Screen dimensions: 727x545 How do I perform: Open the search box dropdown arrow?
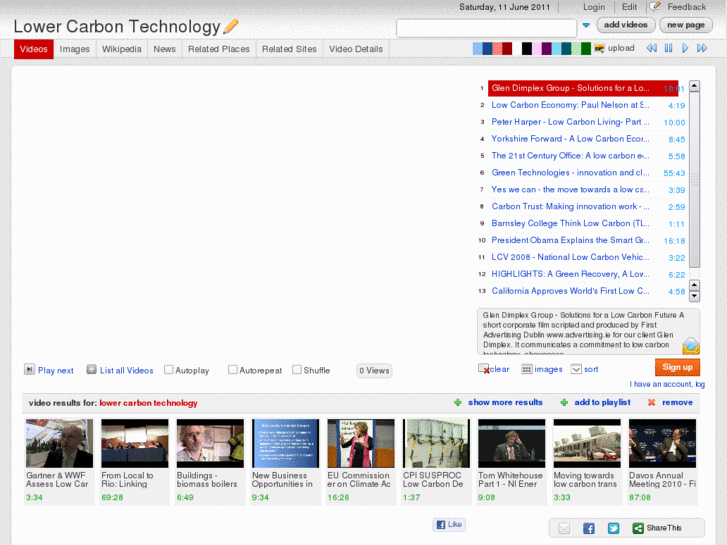pos(586,26)
